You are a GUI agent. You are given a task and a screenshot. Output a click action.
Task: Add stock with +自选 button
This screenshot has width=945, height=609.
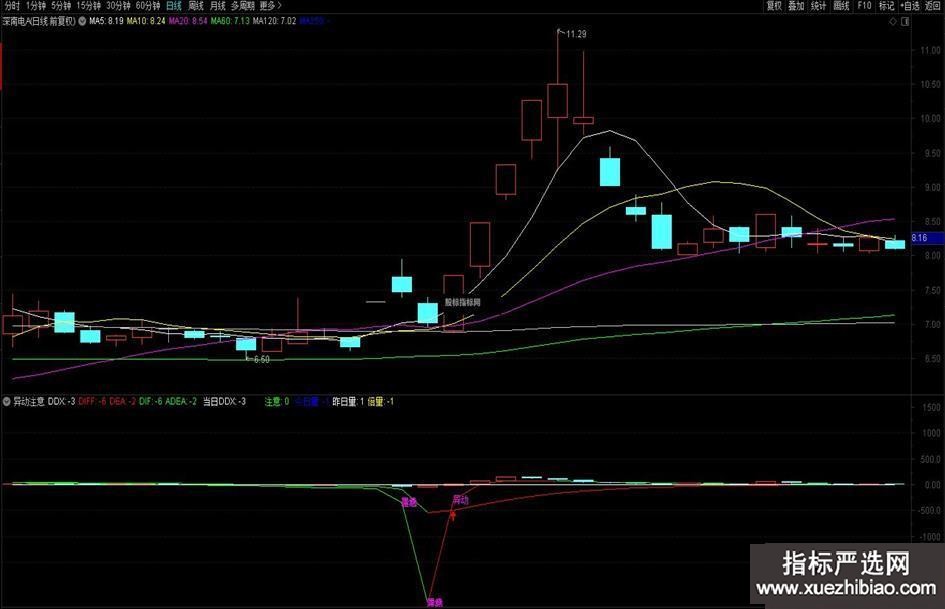click(910, 5)
